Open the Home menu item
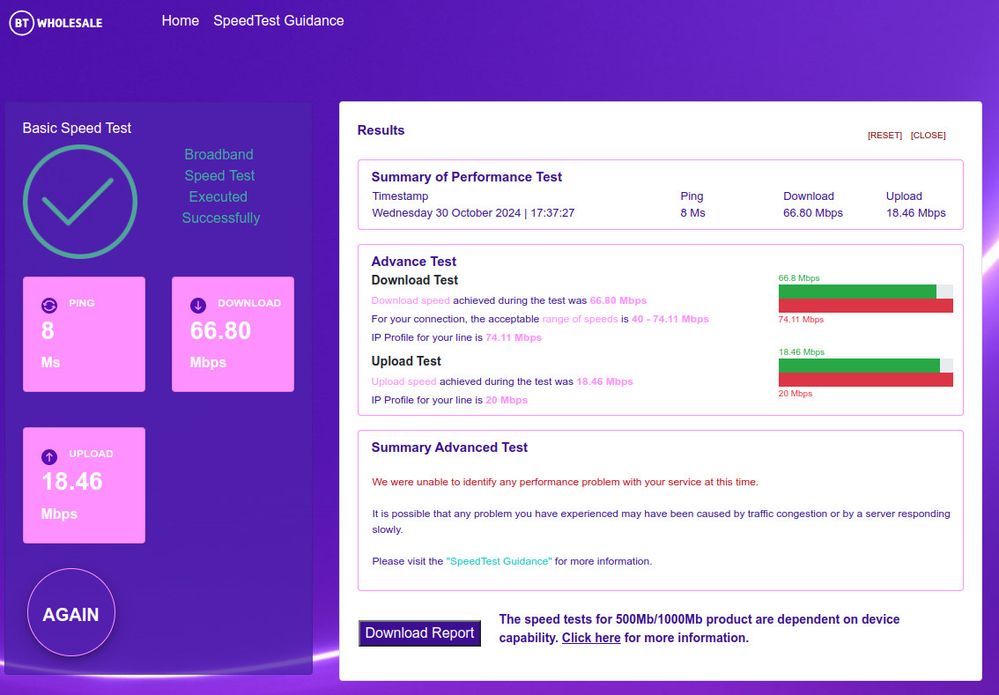 [180, 20]
